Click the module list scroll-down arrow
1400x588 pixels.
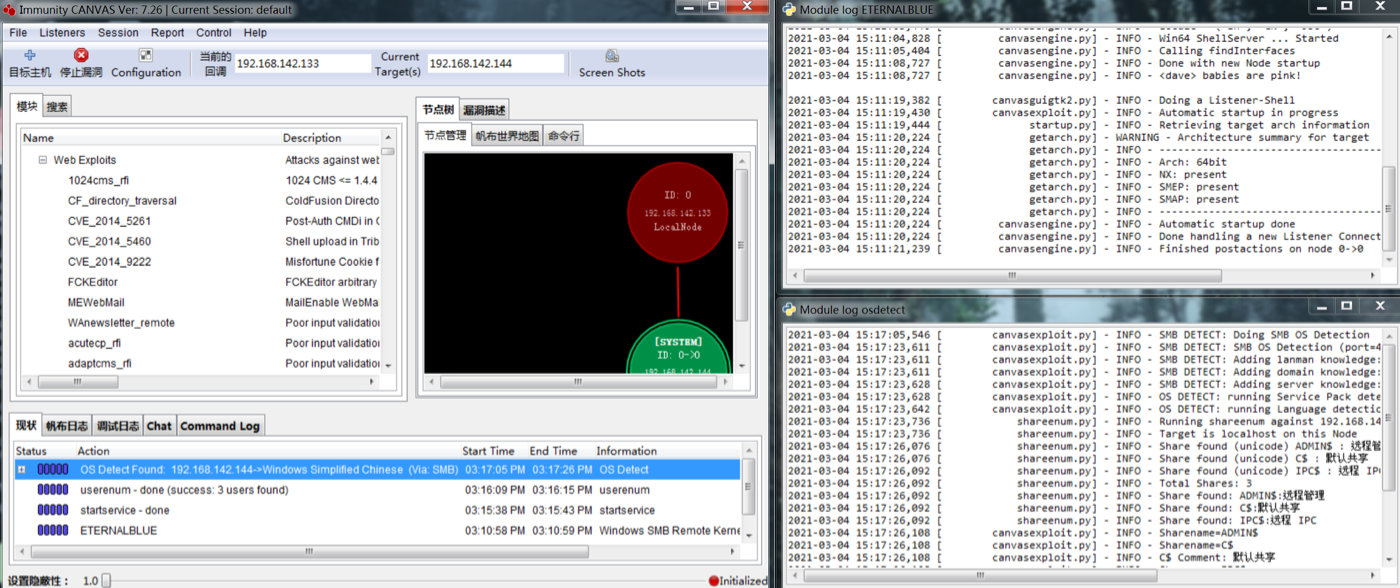(x=388, y=365)
